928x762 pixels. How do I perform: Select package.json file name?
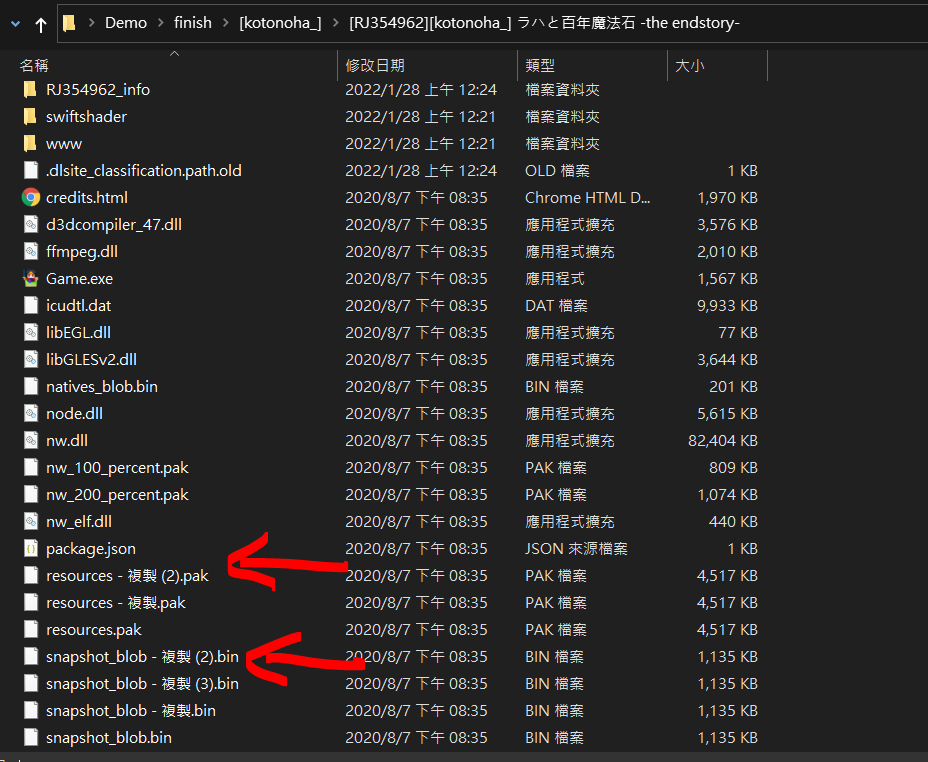(91, 549)
